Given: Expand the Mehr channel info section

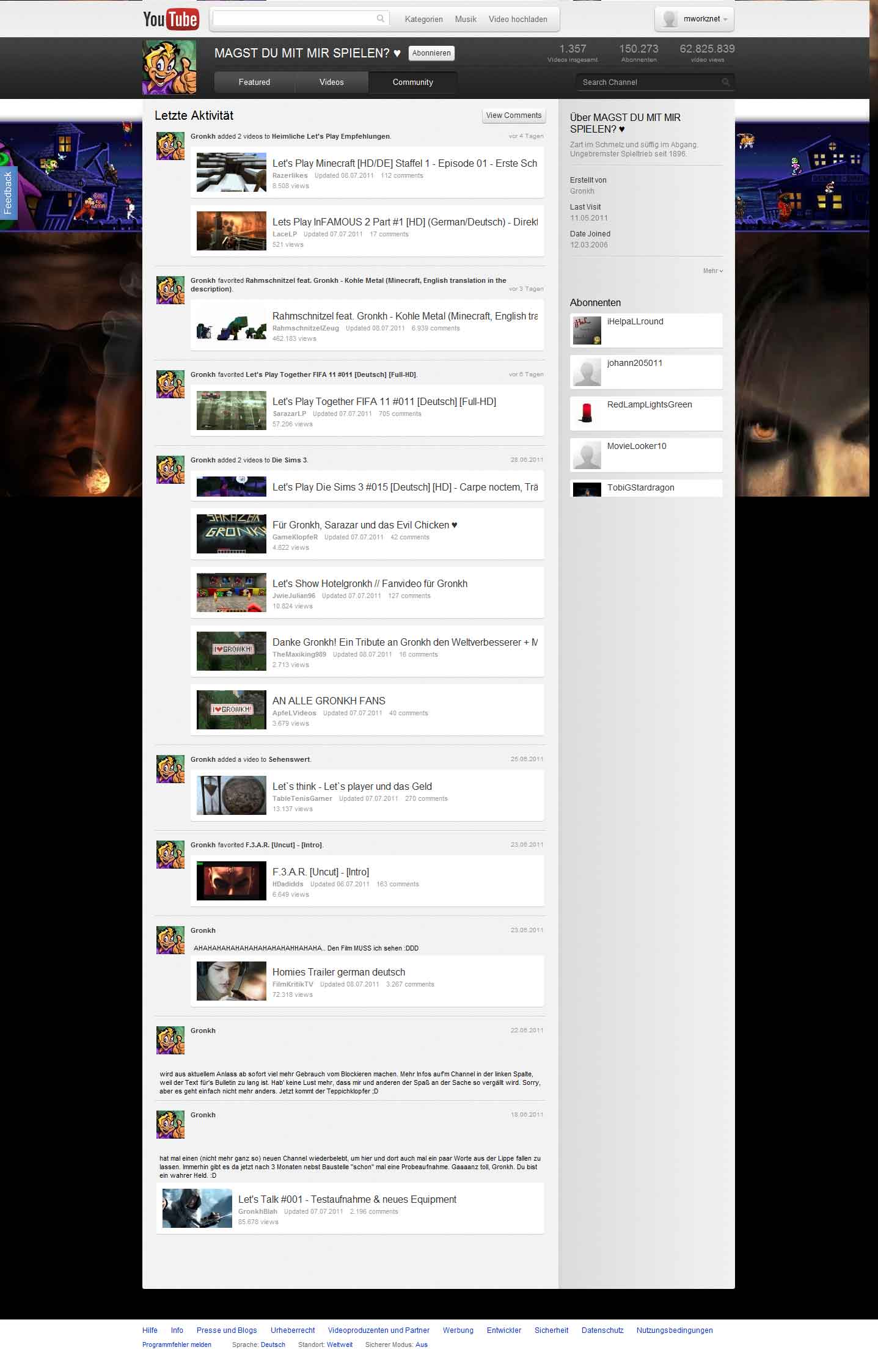Looking at the screenshot, I should 712,271.
